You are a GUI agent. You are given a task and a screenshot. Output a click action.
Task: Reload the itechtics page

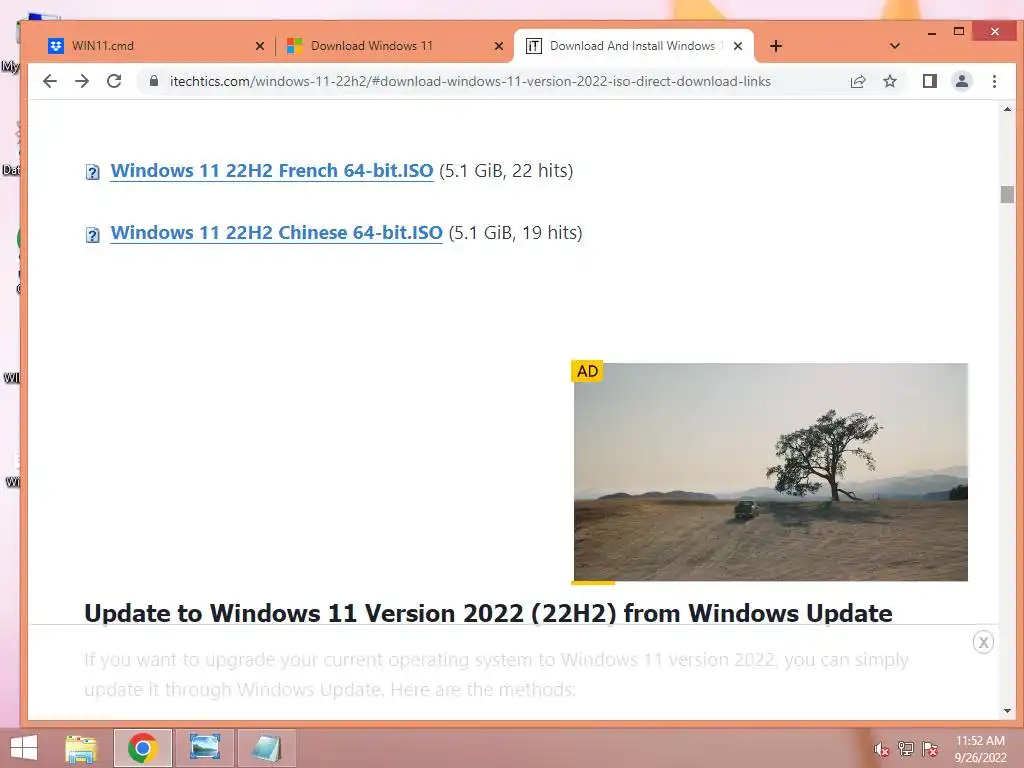(x=114, y=81)
